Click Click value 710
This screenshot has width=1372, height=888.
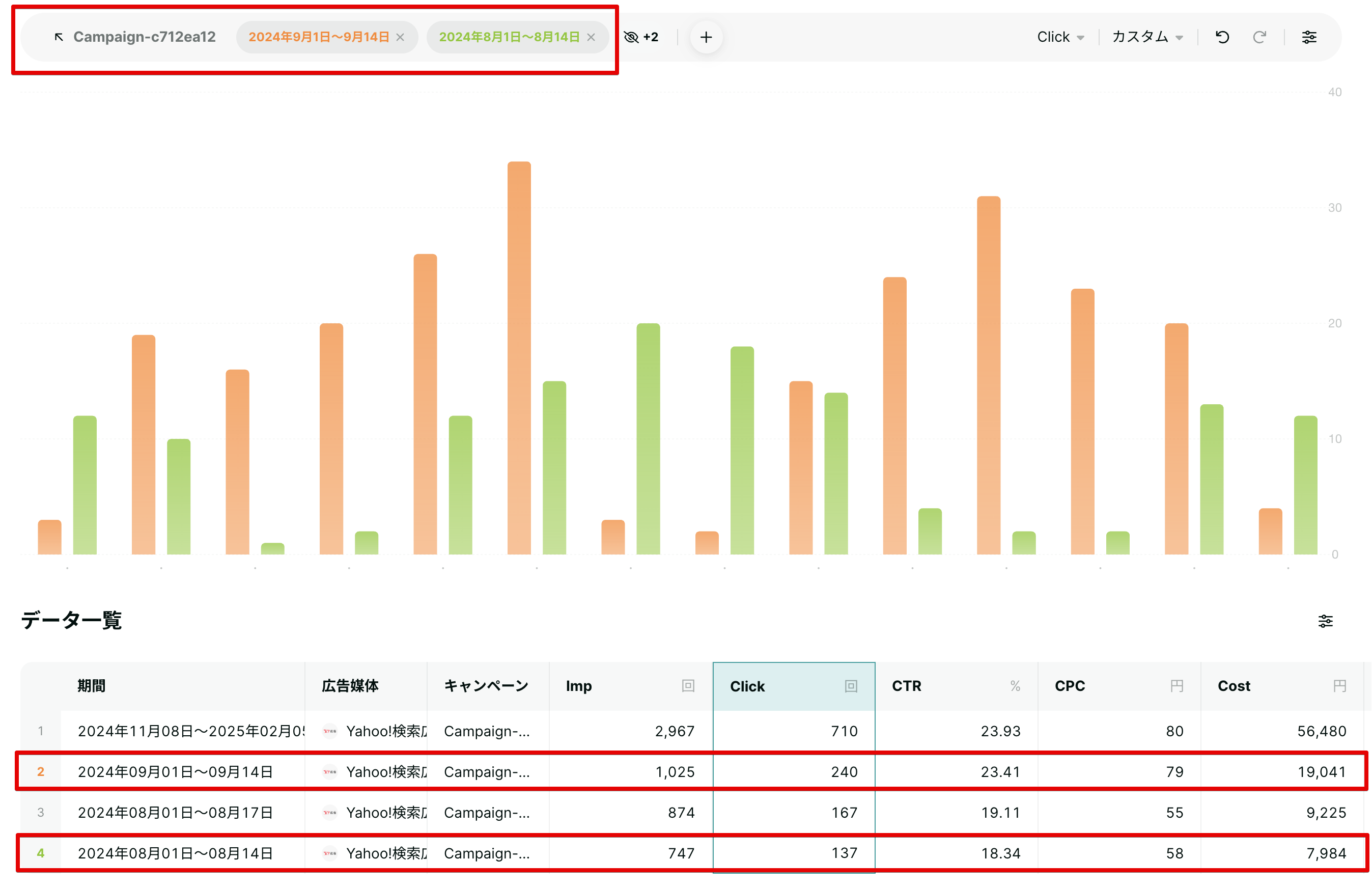[844, 731]
